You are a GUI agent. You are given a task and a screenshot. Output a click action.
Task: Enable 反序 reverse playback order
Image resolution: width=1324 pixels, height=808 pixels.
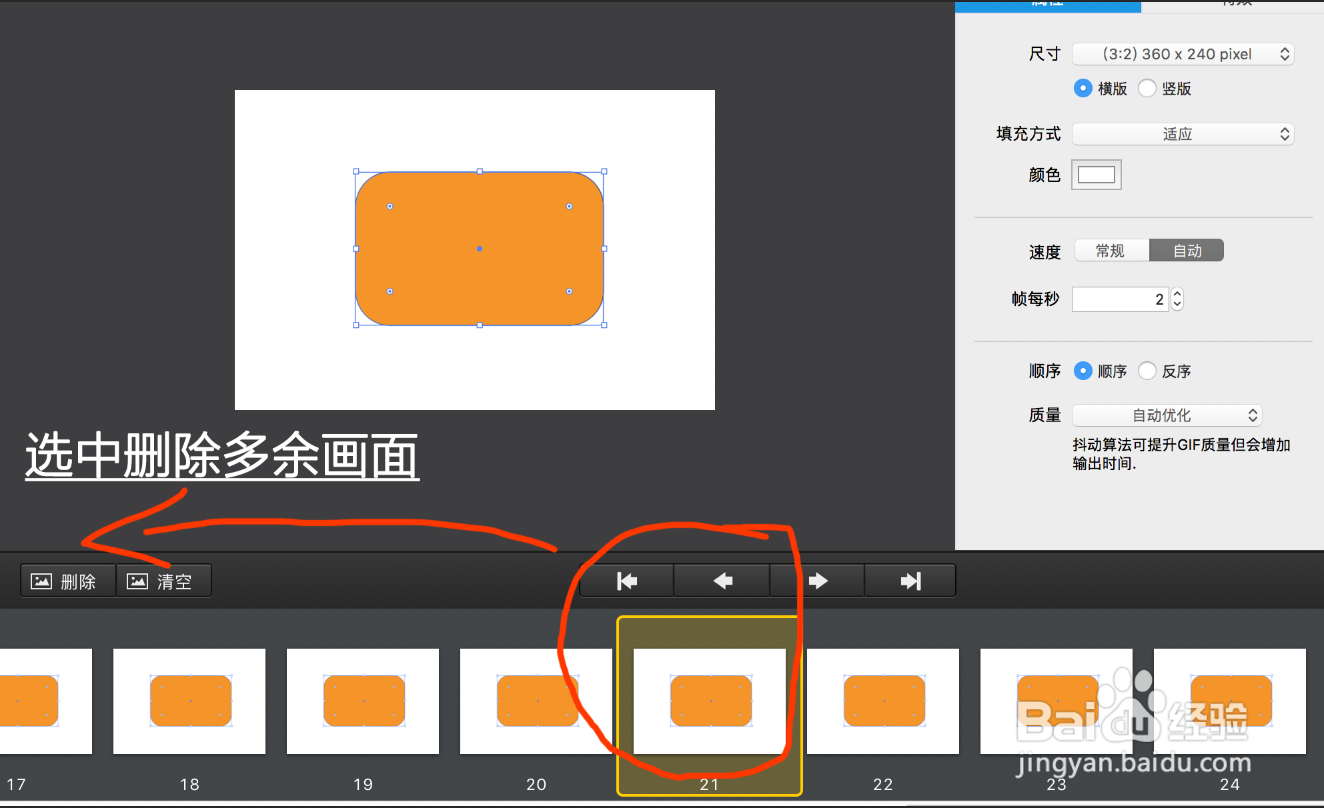[1147, 370]
